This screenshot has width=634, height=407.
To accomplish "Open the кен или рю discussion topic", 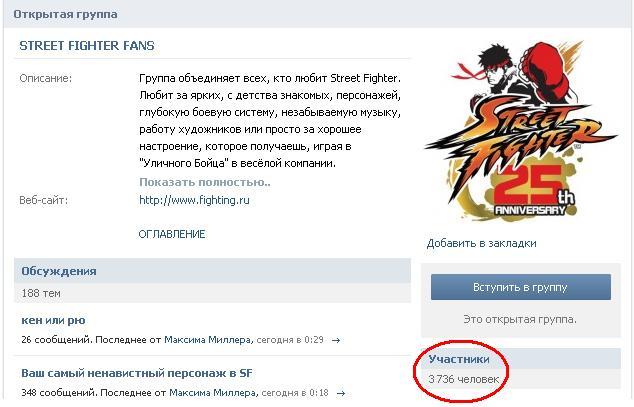I will click(53, 320).
